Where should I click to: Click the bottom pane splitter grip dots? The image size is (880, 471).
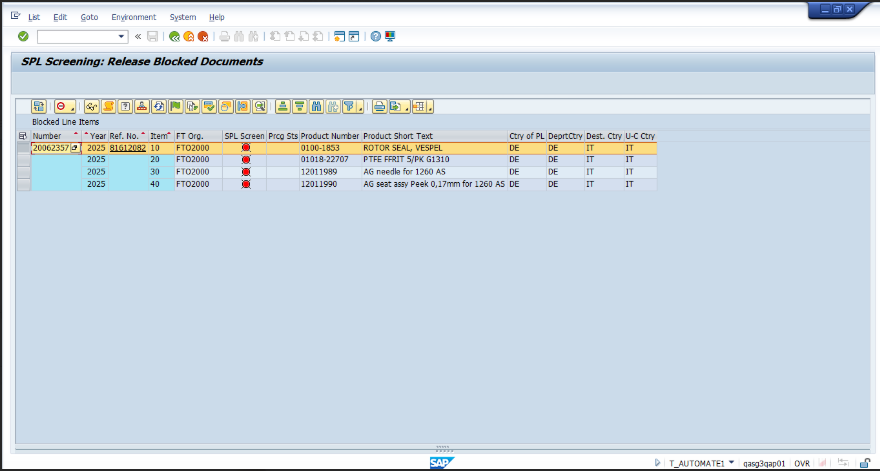[x=443, y=449]
